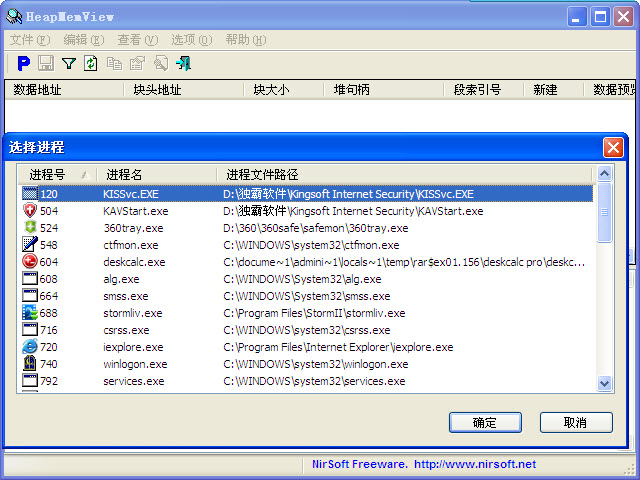Click the 360tray.exe green icon
This screenshot has width=640, height=480.
(30, 228)
